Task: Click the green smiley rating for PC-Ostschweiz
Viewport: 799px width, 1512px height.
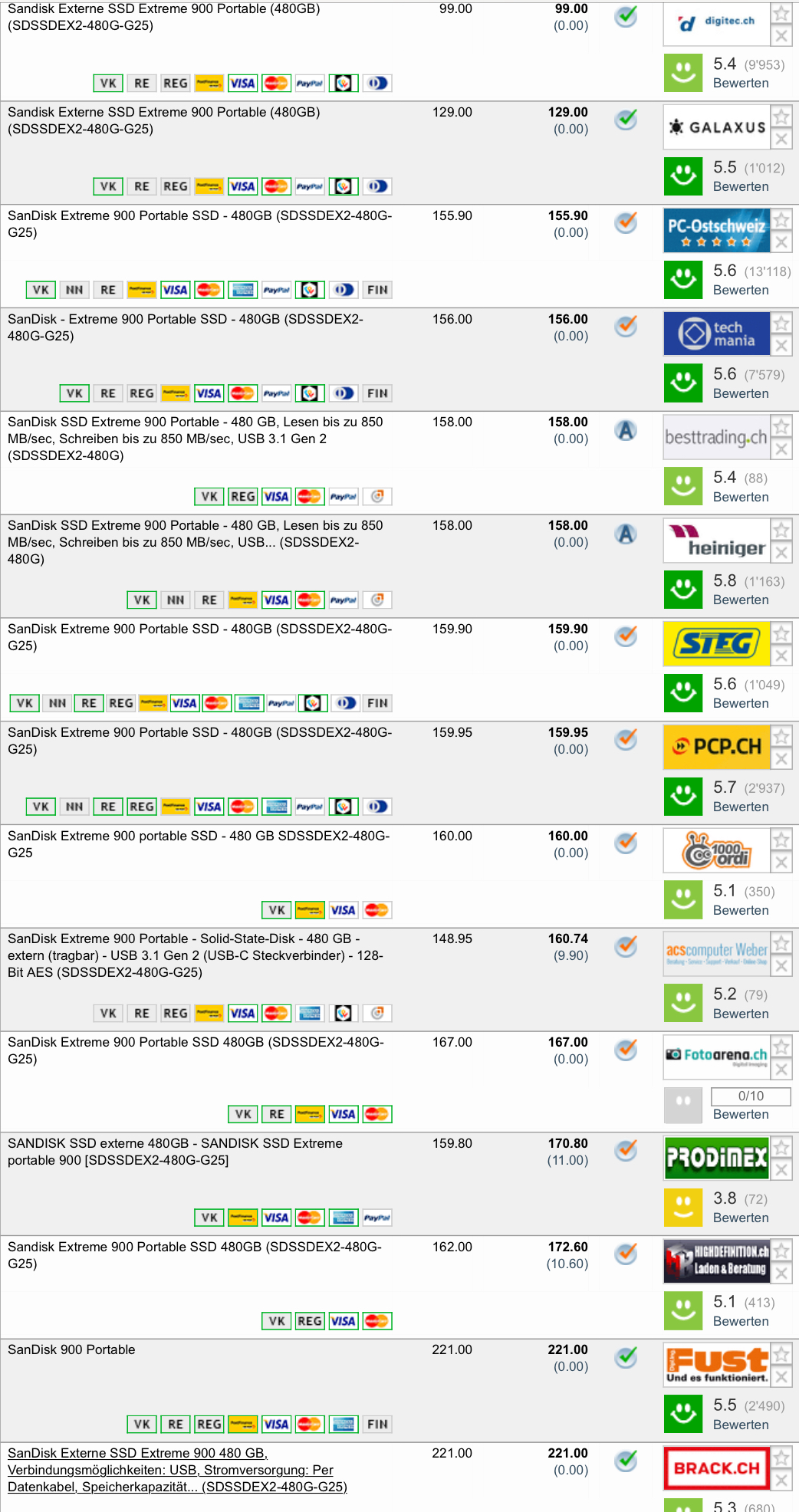Action: 682,280
